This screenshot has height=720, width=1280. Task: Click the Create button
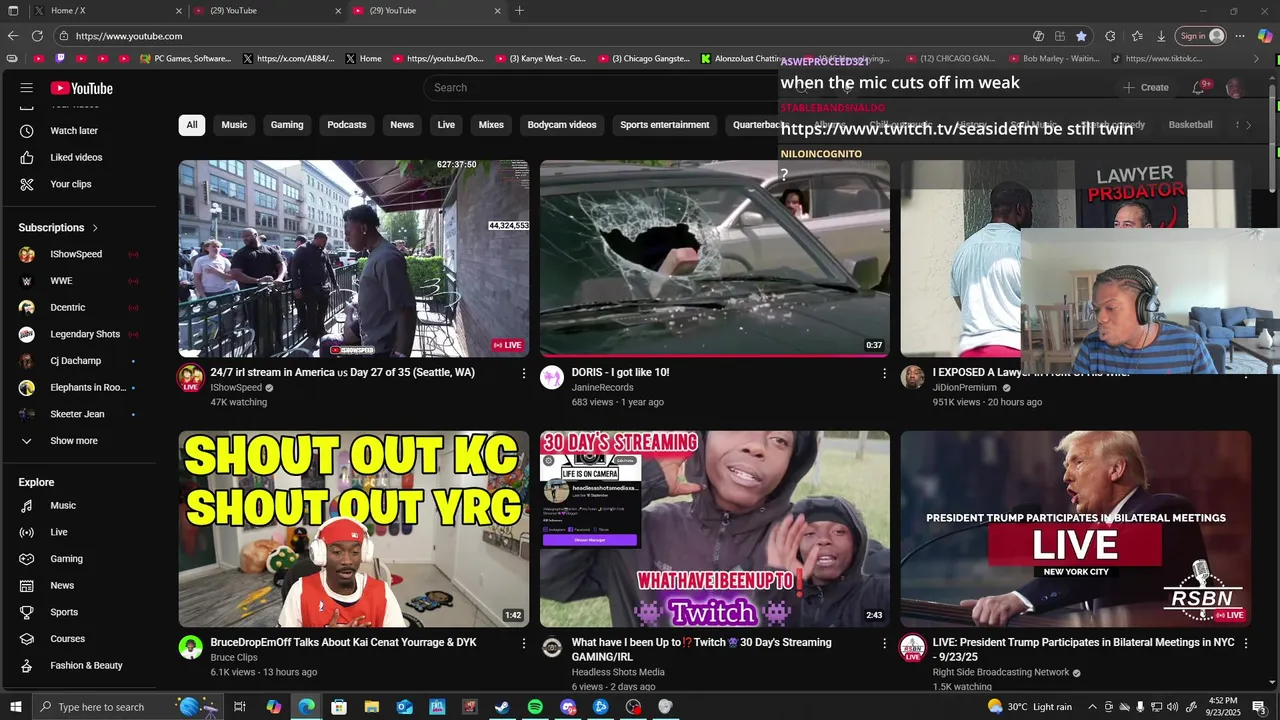(x=1145, y=88)
